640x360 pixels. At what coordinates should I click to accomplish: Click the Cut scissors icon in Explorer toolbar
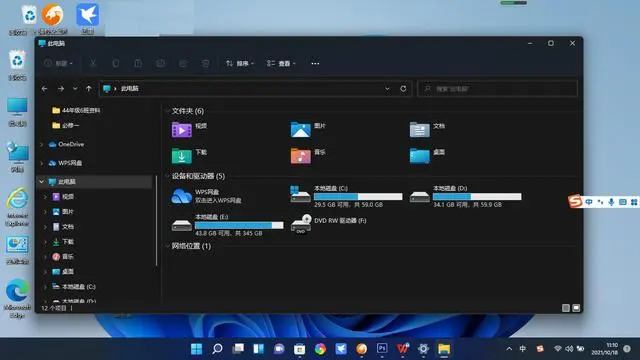93,63
